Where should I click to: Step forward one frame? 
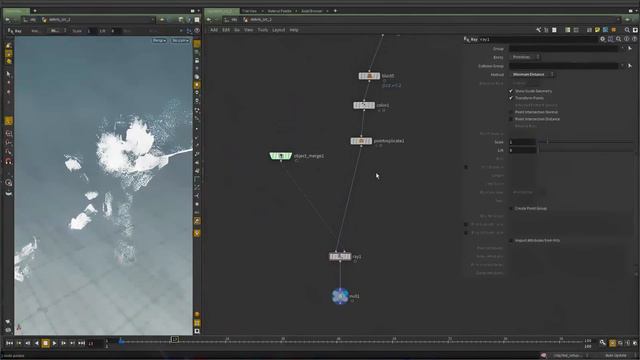[x=63, y=343]
